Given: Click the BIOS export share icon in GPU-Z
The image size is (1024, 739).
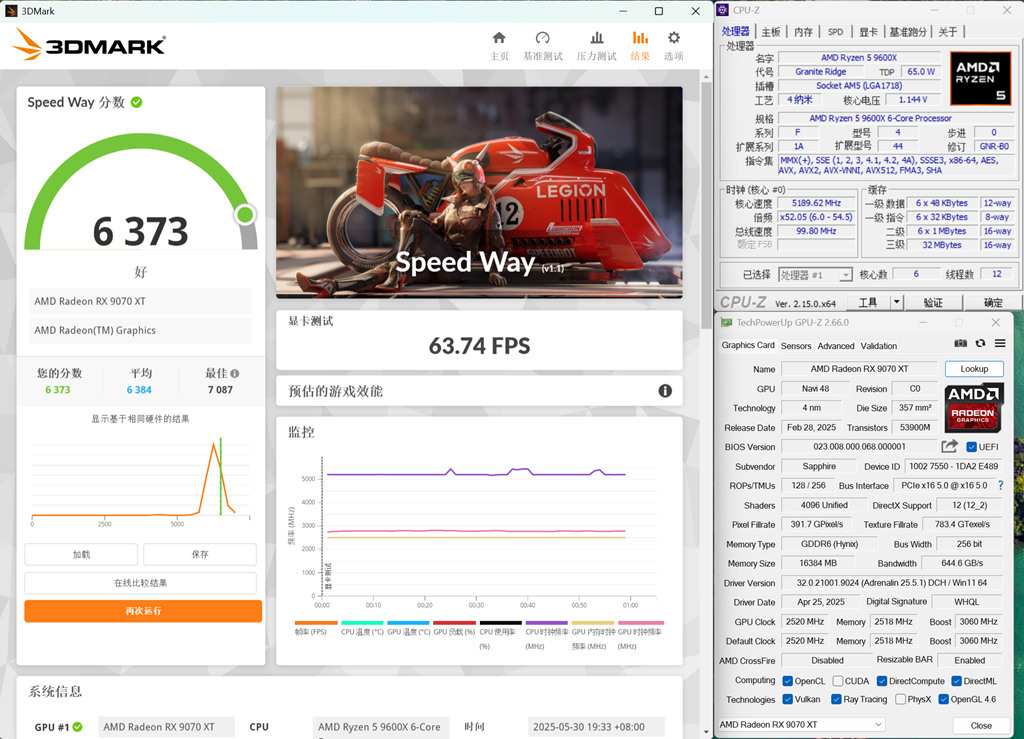Looking at the screenshot, I should click(x=950, y=447).
